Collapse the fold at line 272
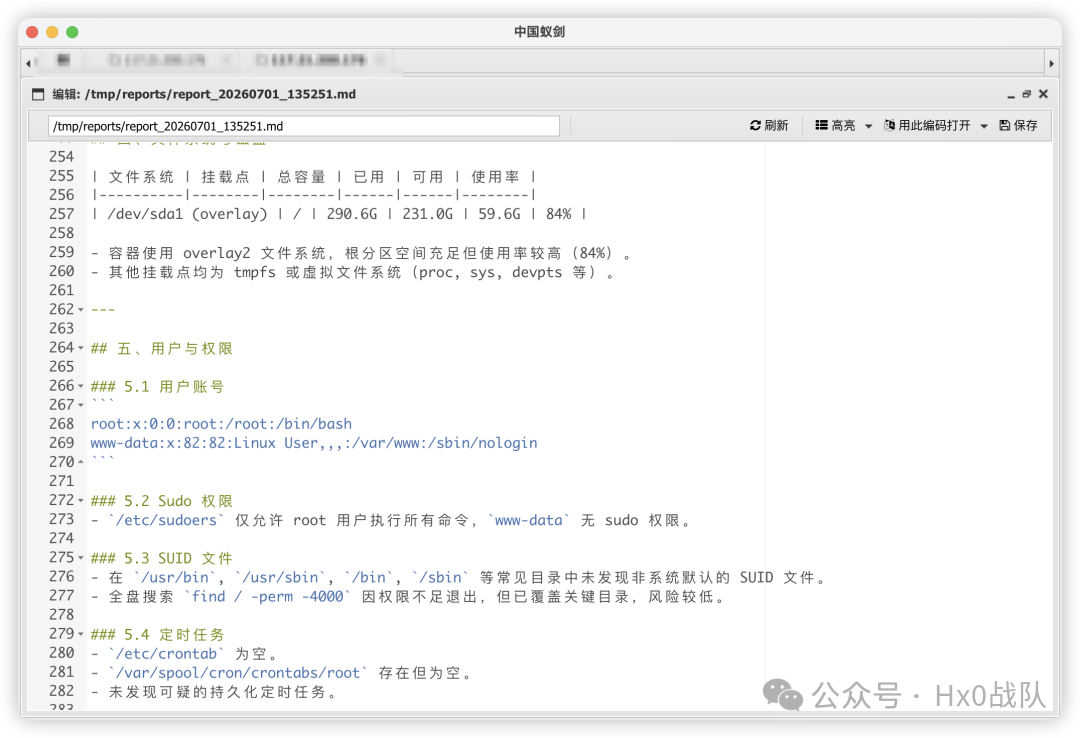 (81, 500)
